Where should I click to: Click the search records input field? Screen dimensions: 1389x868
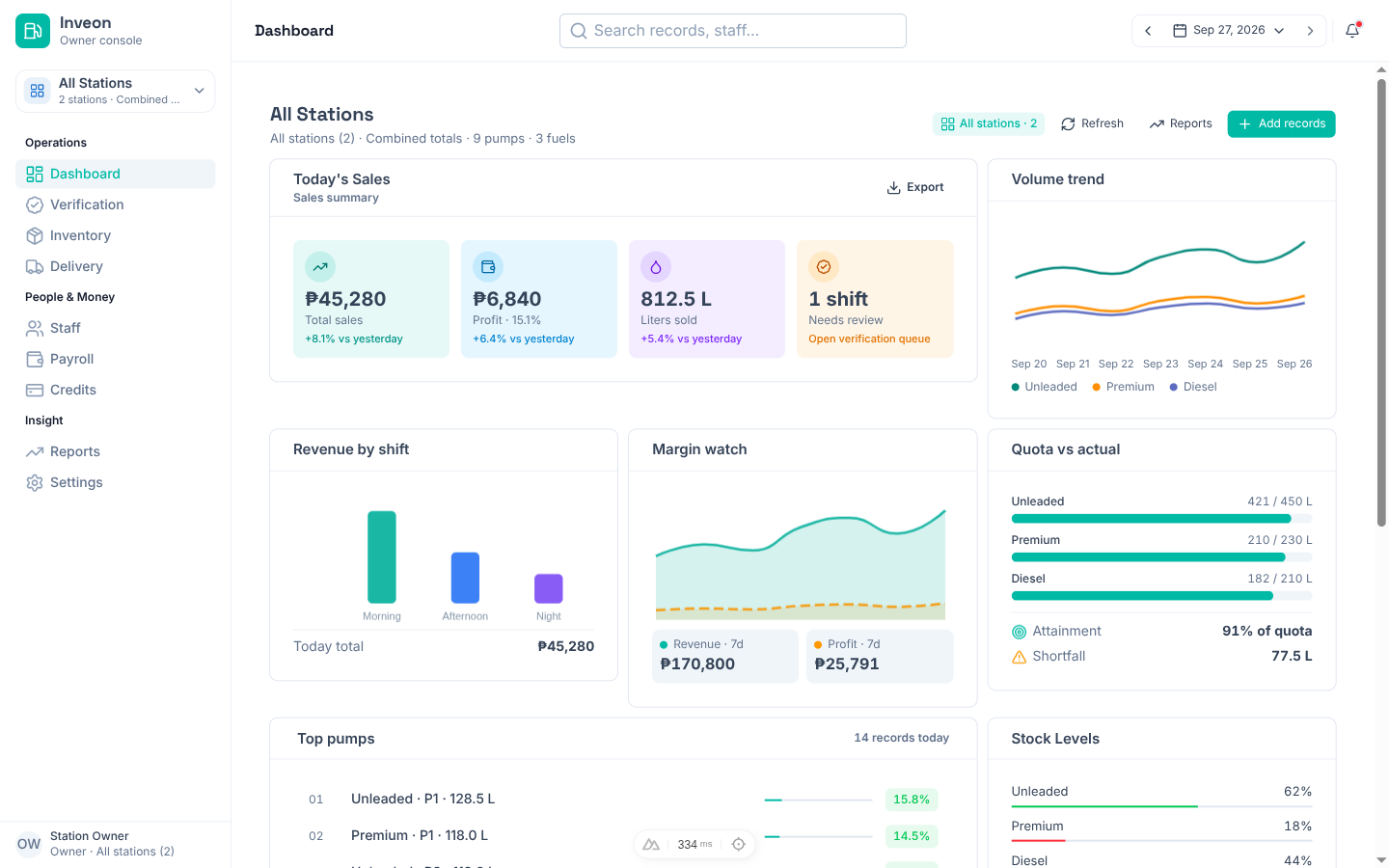(x=733, y=31)
